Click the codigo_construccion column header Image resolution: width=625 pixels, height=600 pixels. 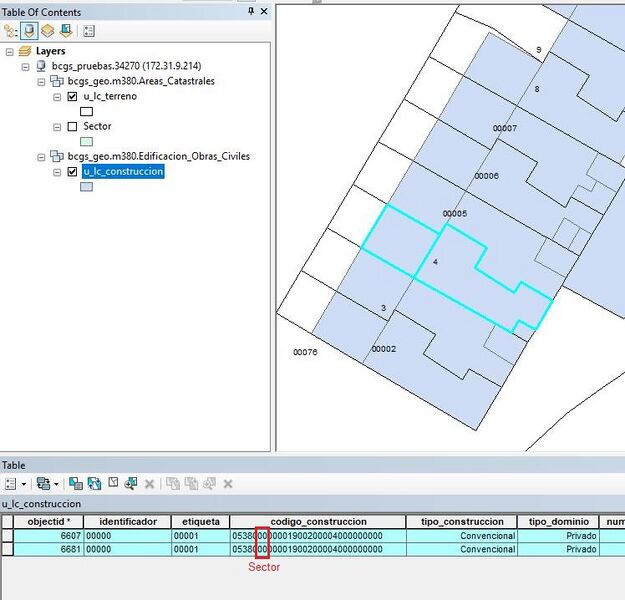click(318, 521)
